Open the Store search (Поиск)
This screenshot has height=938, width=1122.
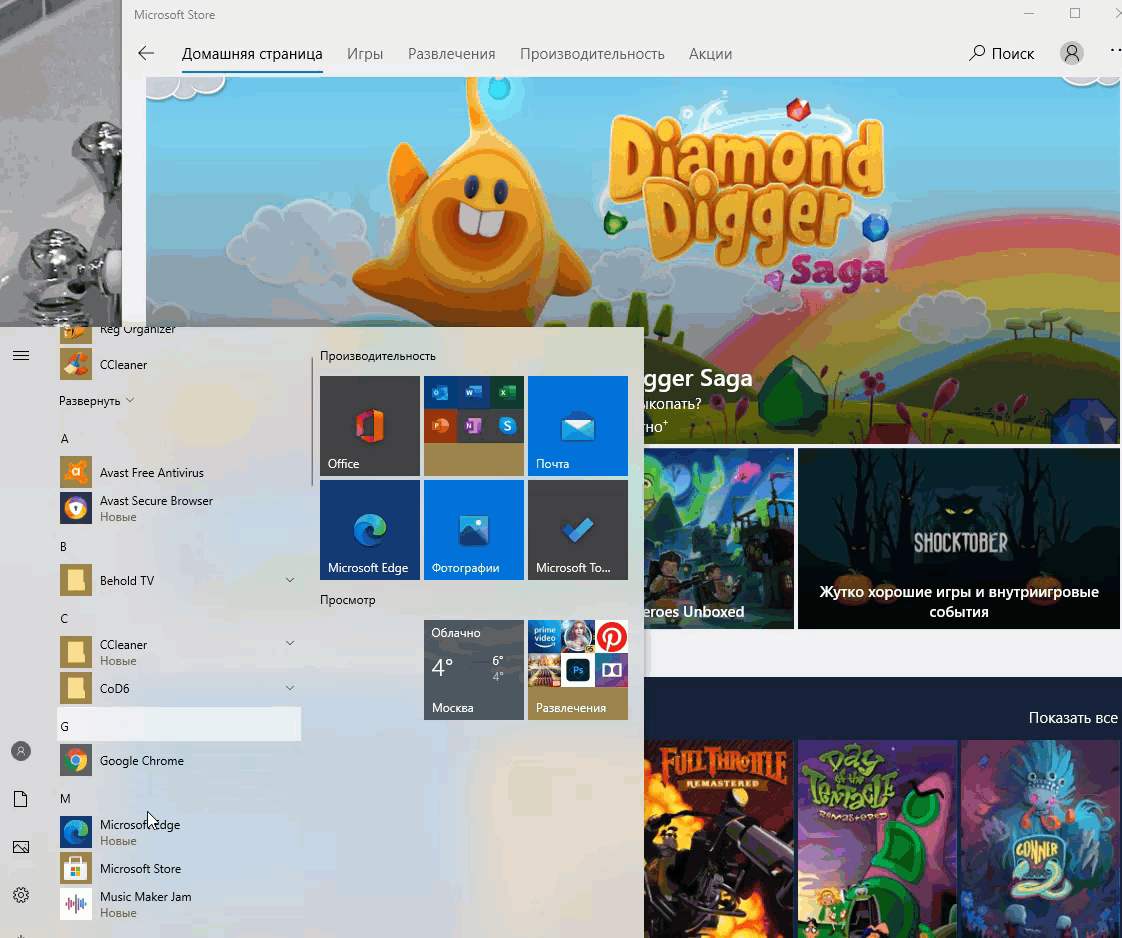[x=1002, y=53]
